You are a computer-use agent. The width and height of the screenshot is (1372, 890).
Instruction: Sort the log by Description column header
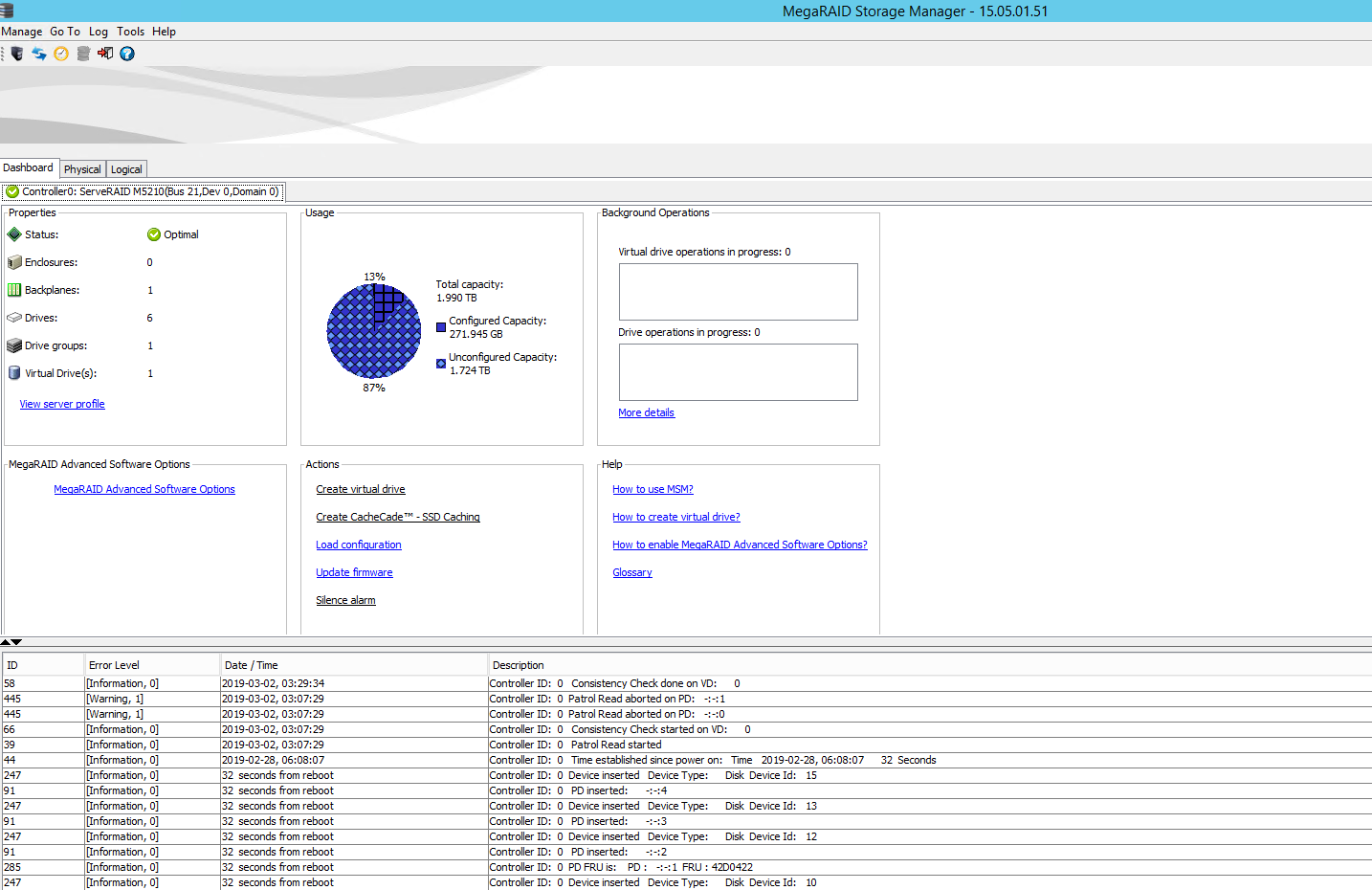point(930,665)
